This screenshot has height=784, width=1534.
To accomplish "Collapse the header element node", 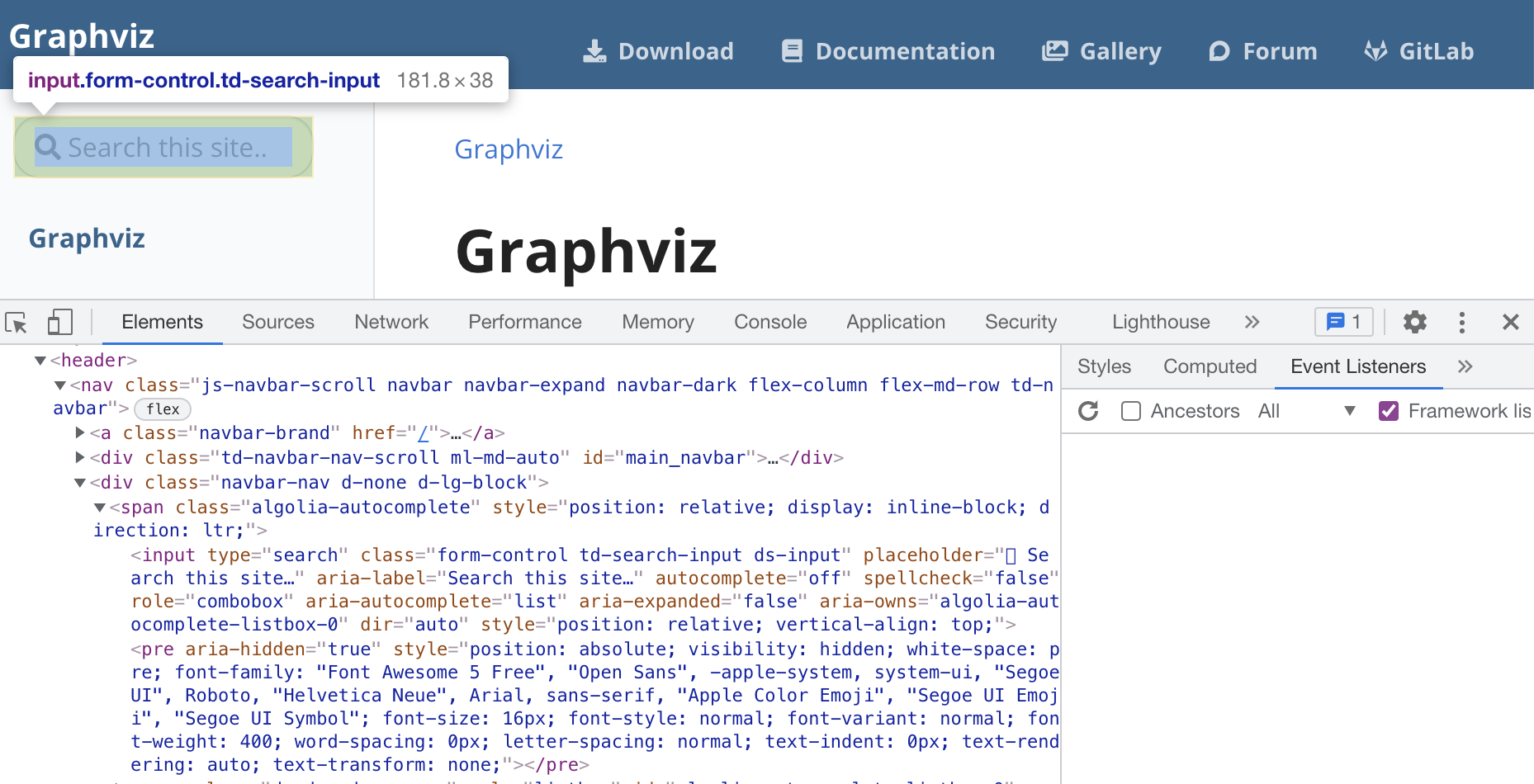I will [x=40, y=361].
